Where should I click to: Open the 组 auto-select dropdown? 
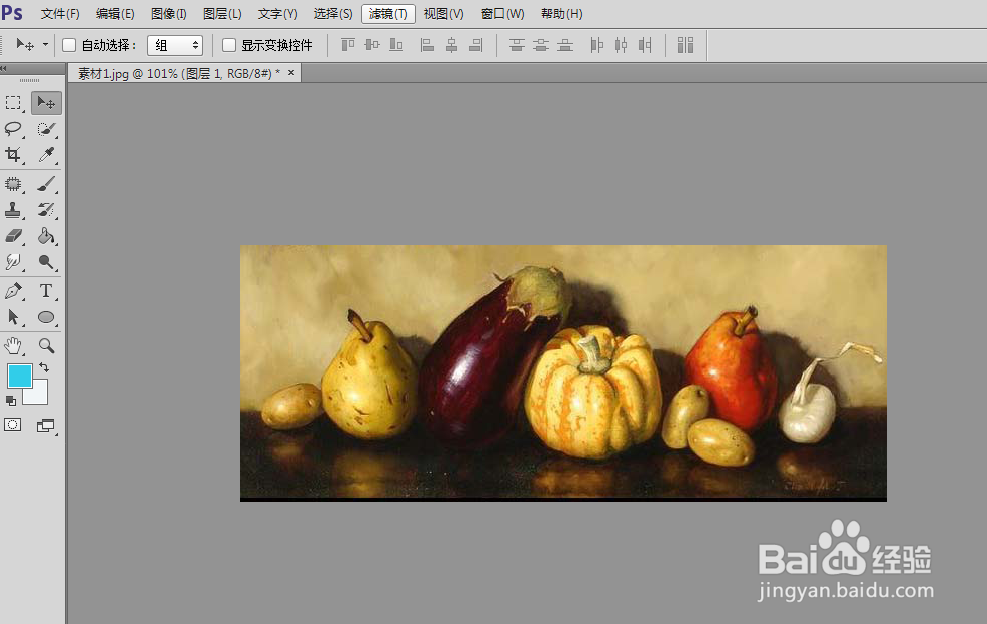pyautogui.click(x=175, y=45)
